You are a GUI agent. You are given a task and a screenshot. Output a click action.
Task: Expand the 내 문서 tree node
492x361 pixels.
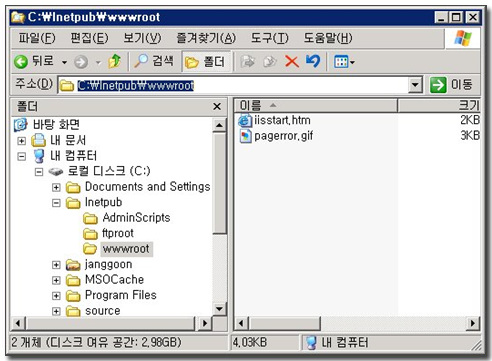tap(21, 141)
